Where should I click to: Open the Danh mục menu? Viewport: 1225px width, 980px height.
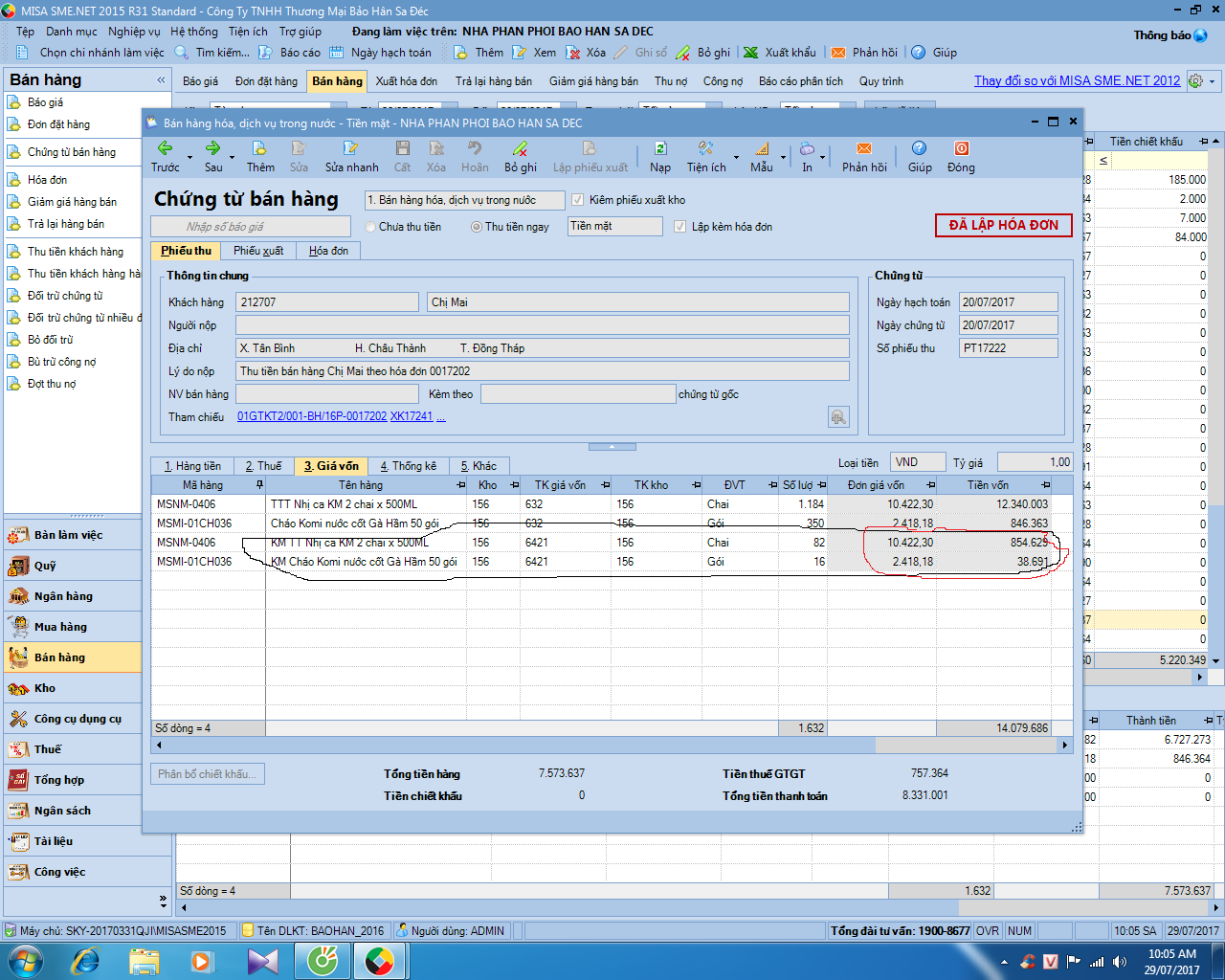tap(72, 32)
